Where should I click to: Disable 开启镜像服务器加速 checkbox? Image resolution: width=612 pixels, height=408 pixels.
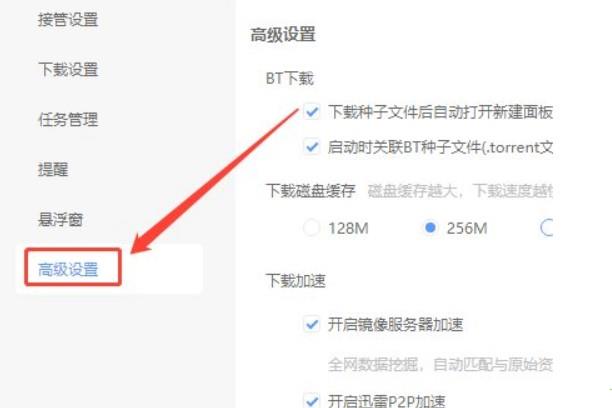pos(311,324)
